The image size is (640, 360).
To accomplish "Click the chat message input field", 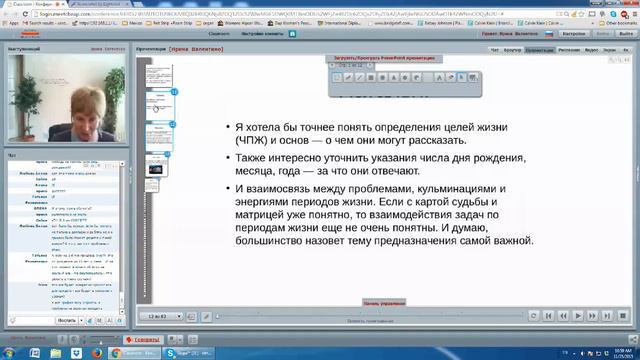I will click(36, 321).
